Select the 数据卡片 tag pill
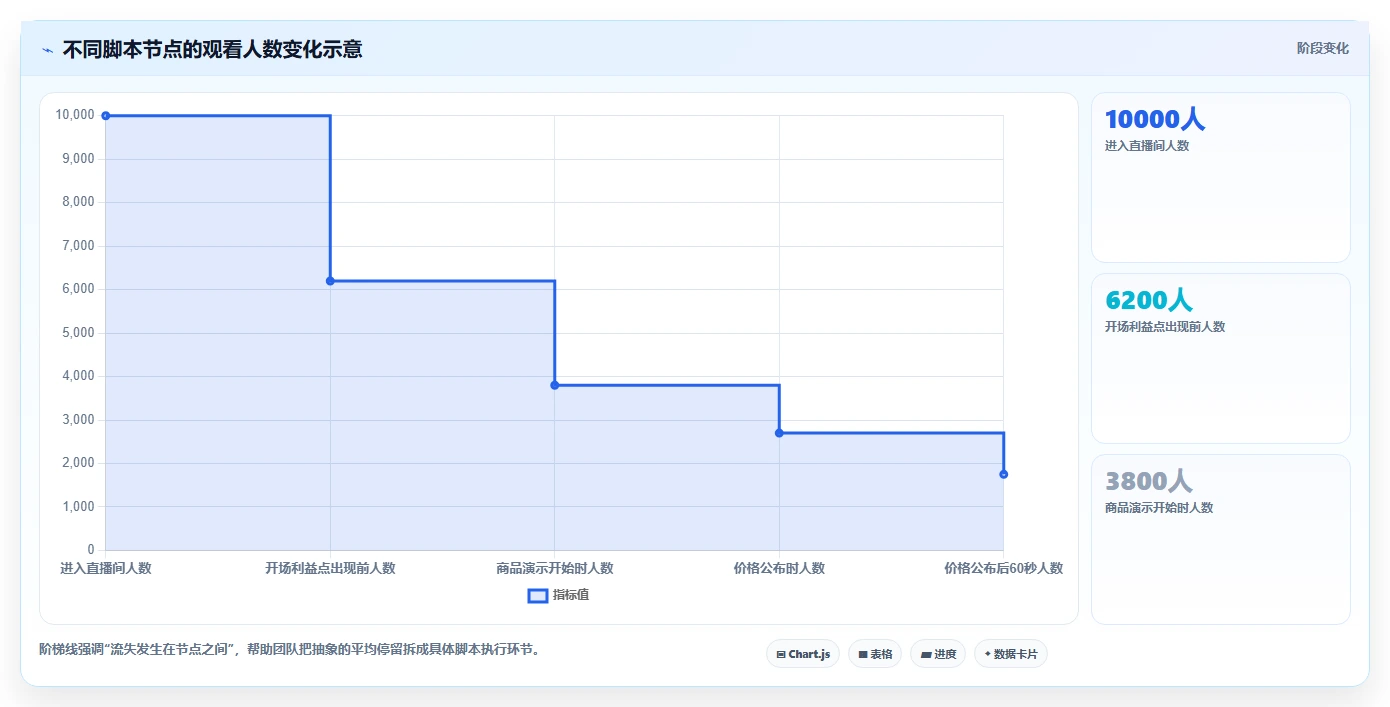The image size is (1390, 707). click(1010, 654)
